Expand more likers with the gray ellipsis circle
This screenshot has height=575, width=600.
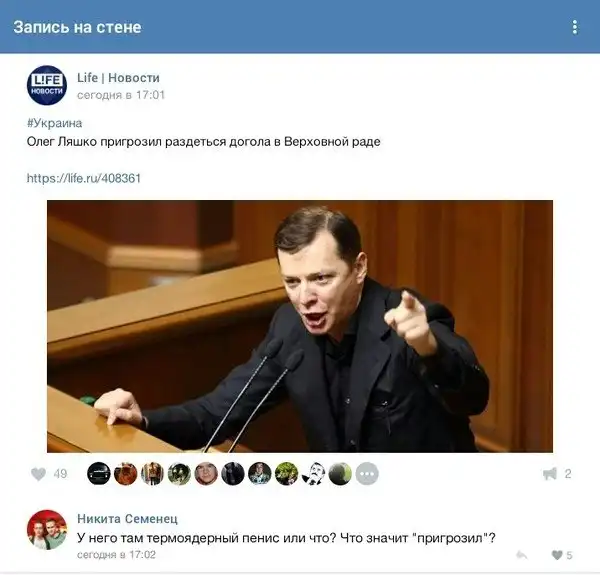[x=367, y=474]
